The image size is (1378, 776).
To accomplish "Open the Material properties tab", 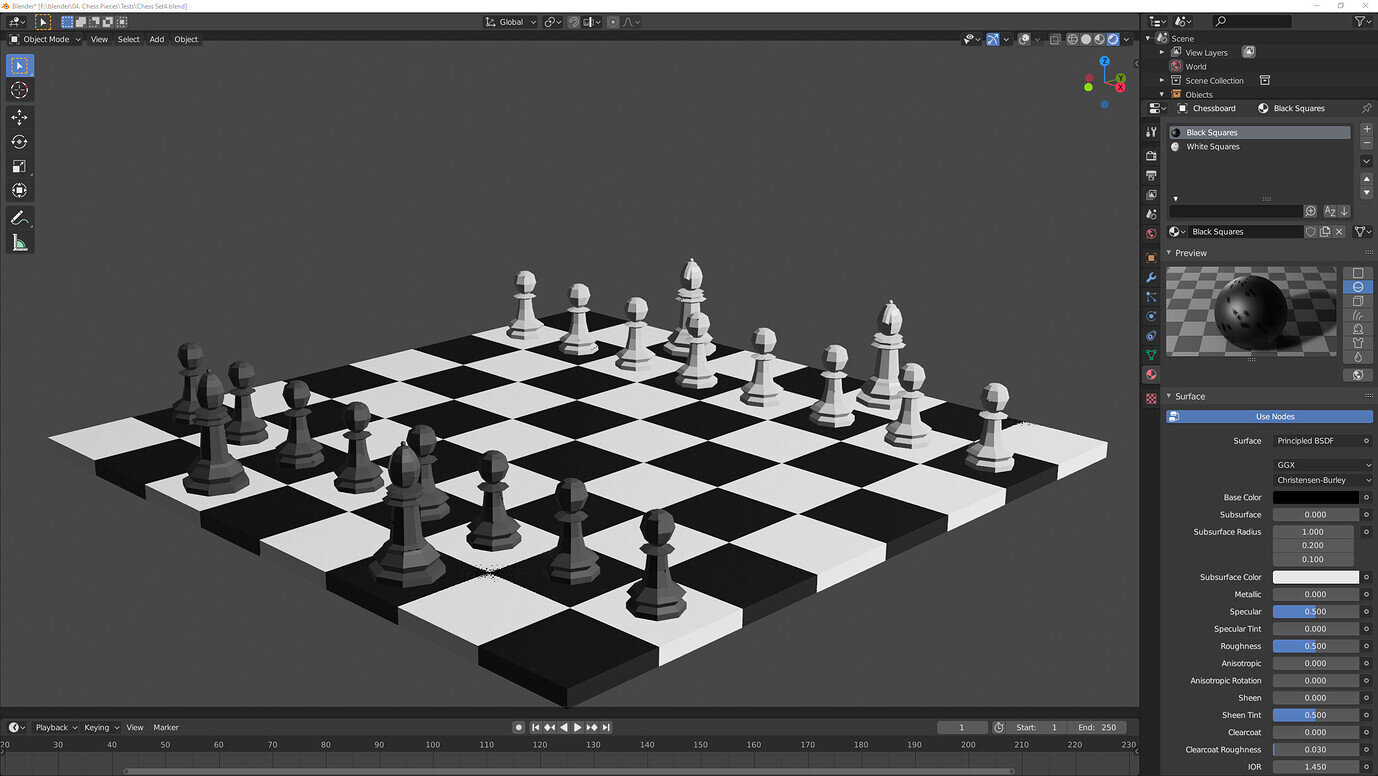I will coord(1151,375).
